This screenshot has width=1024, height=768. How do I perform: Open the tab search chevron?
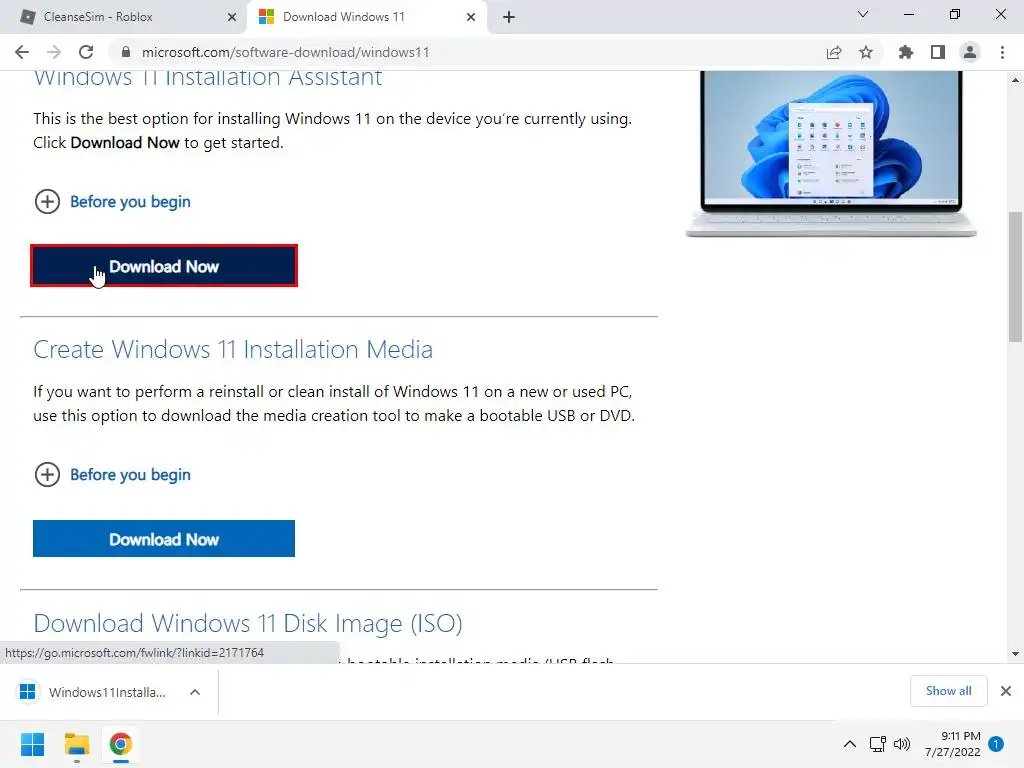(x=863, y=14)
